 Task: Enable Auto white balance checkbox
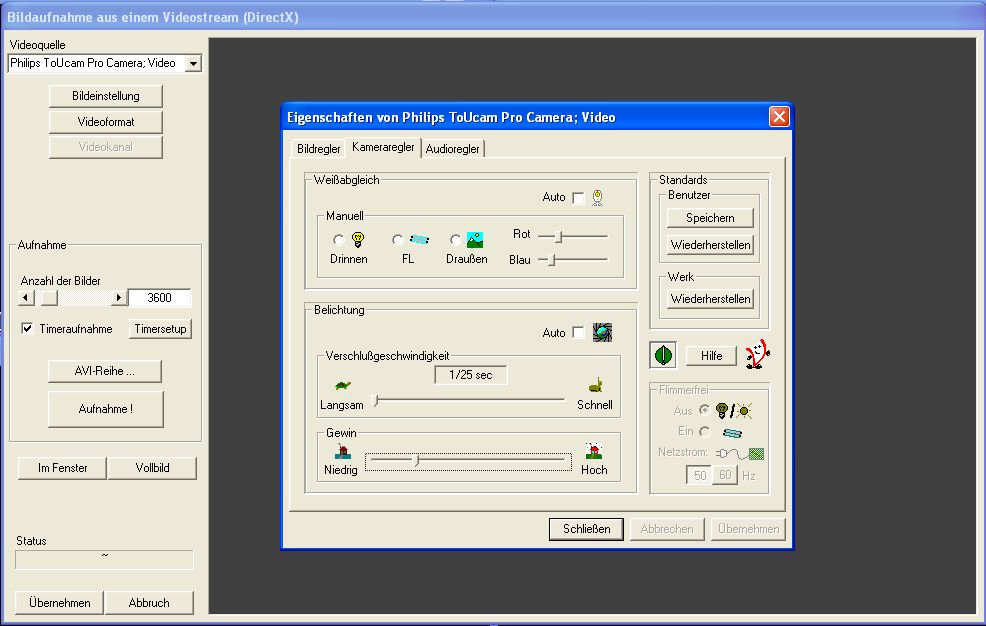click(x=578, y=198)
